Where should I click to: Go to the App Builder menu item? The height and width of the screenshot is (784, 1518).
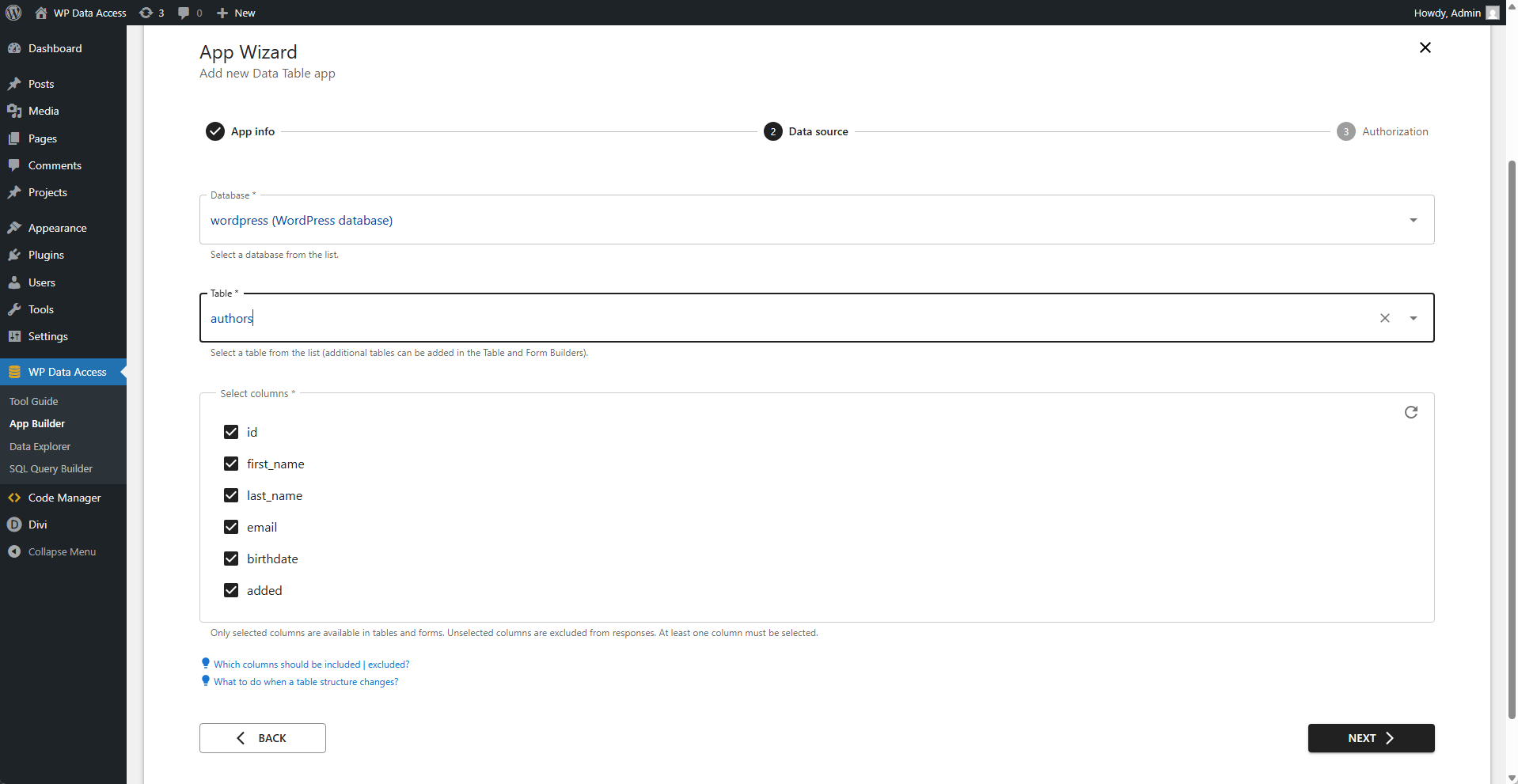(x=36, y=423)
